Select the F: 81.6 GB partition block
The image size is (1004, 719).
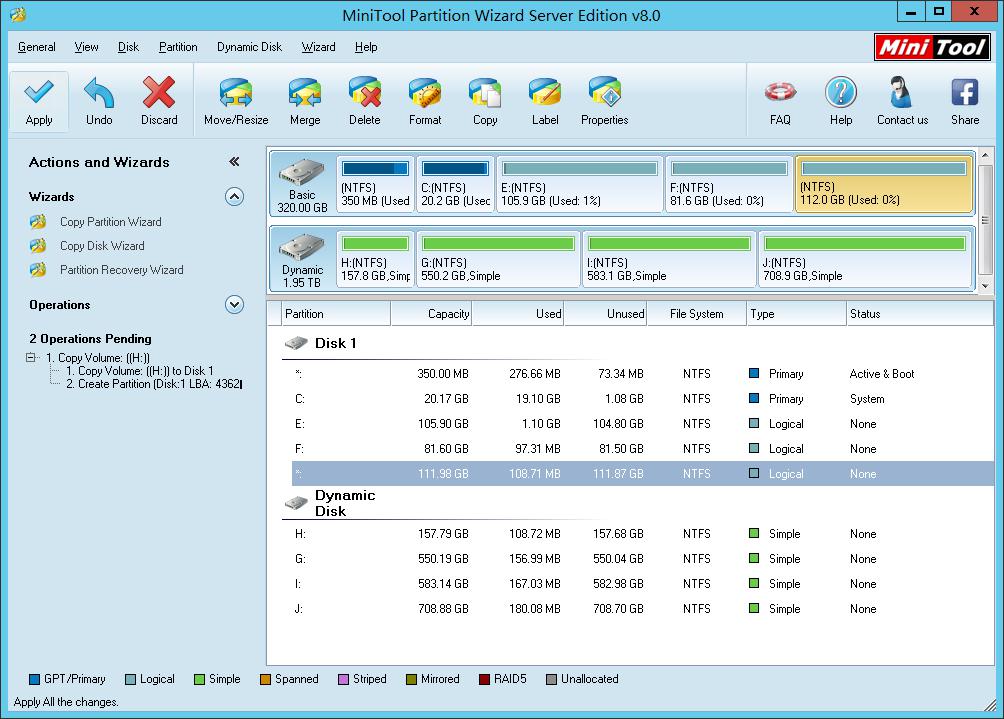(729, 184)
